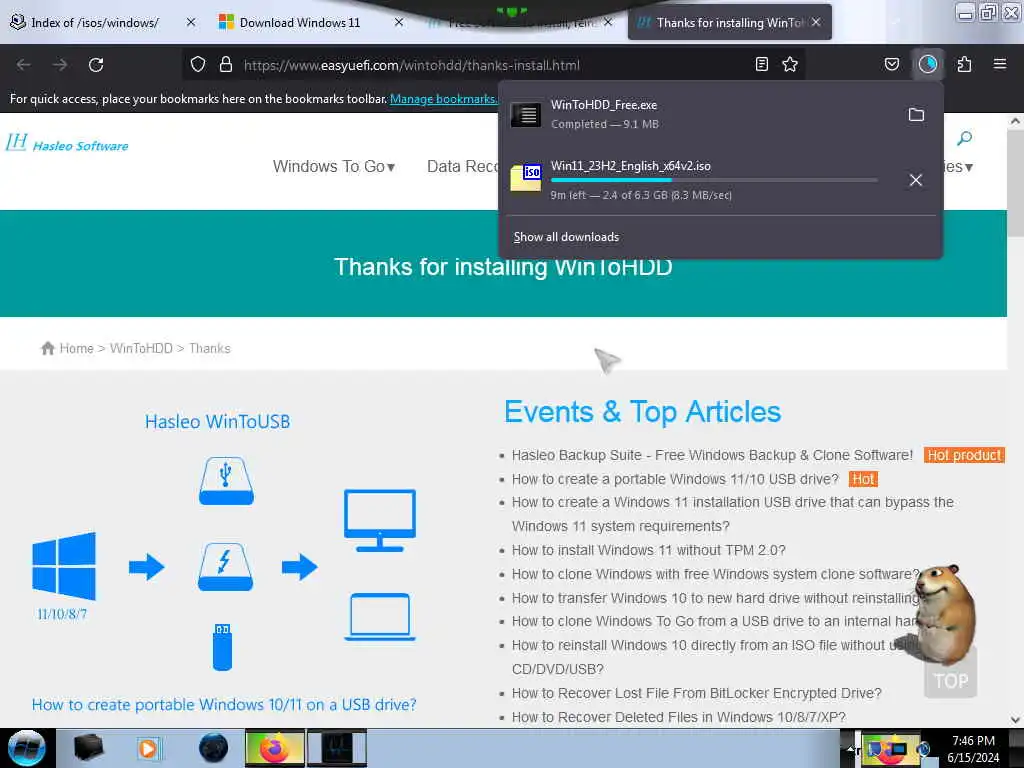1024x768 pixels.
Task: Go to Home breadcrumb link
Action: 76,348
